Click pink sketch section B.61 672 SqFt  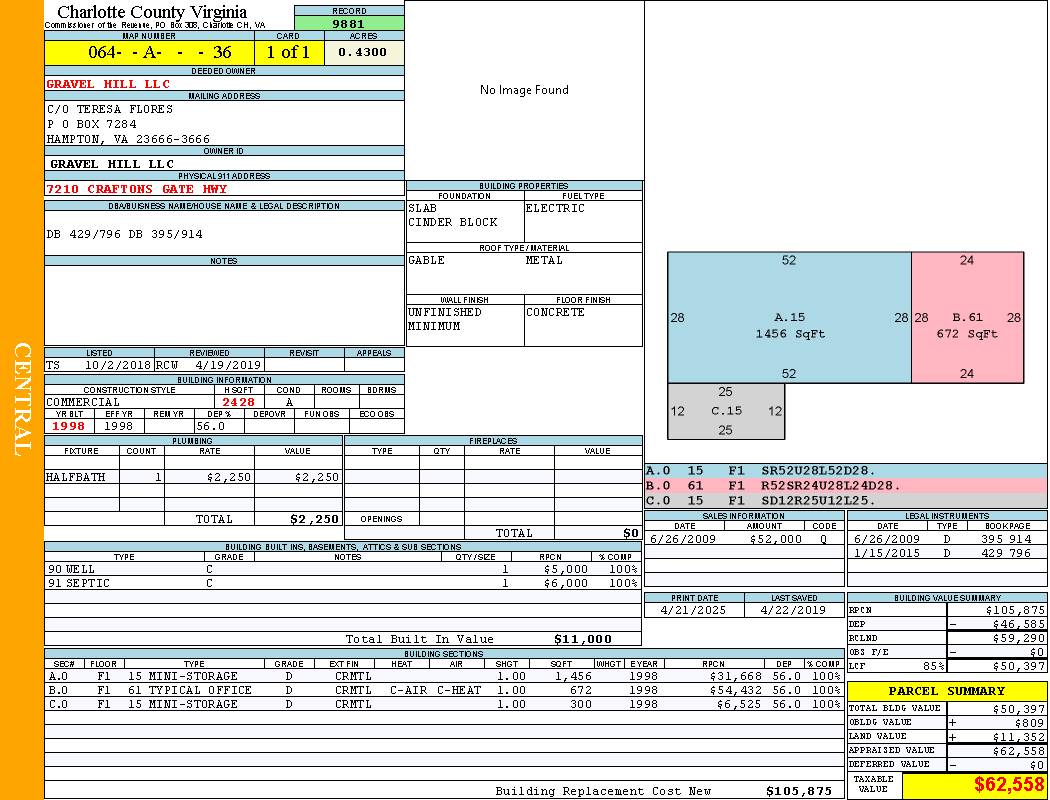[968, 317]
